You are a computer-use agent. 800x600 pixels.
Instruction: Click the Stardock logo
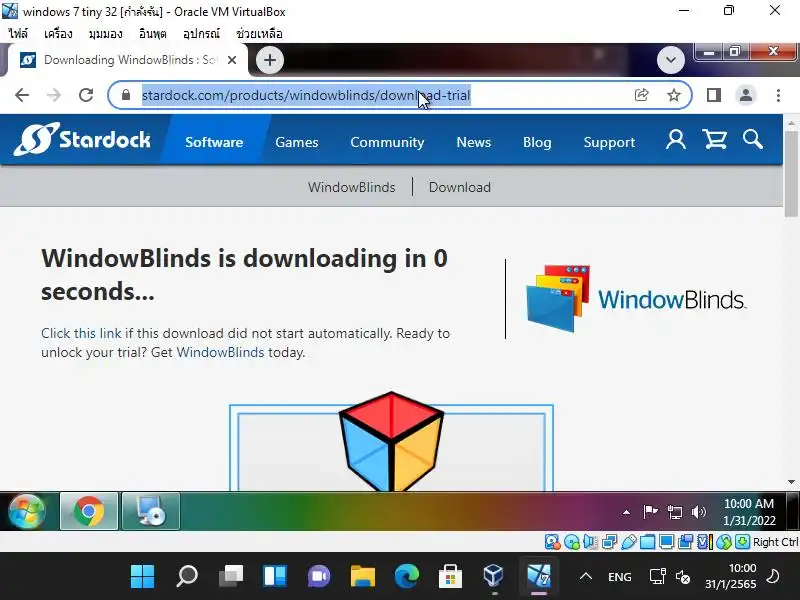coord(82,139)
